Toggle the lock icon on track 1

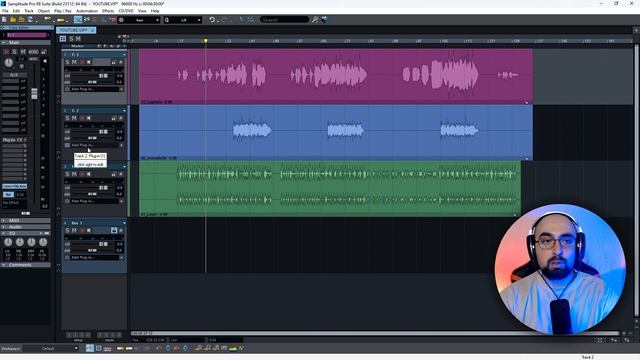tap(114, 62)
